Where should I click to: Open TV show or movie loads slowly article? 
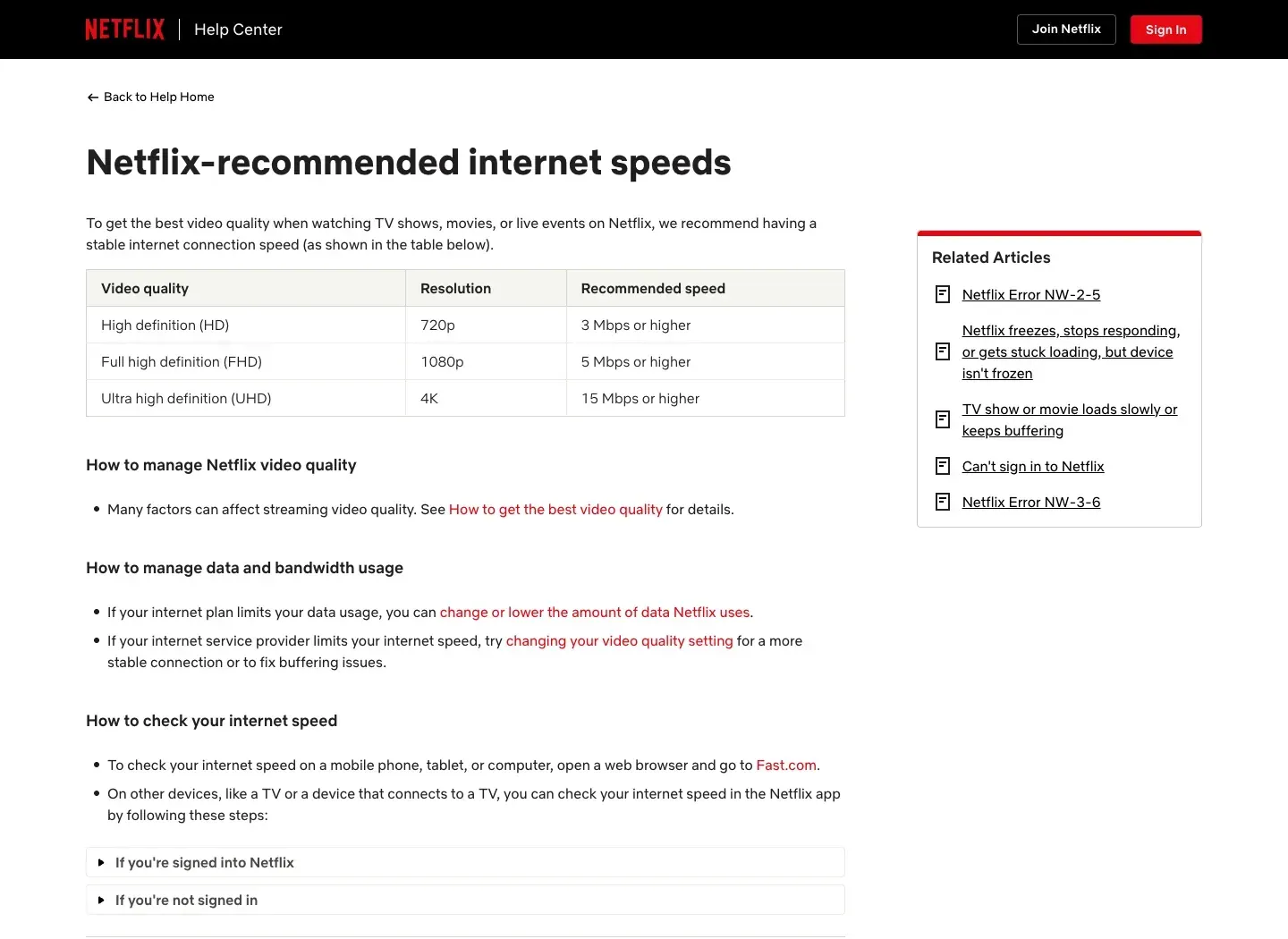(x=1070, y=419)
